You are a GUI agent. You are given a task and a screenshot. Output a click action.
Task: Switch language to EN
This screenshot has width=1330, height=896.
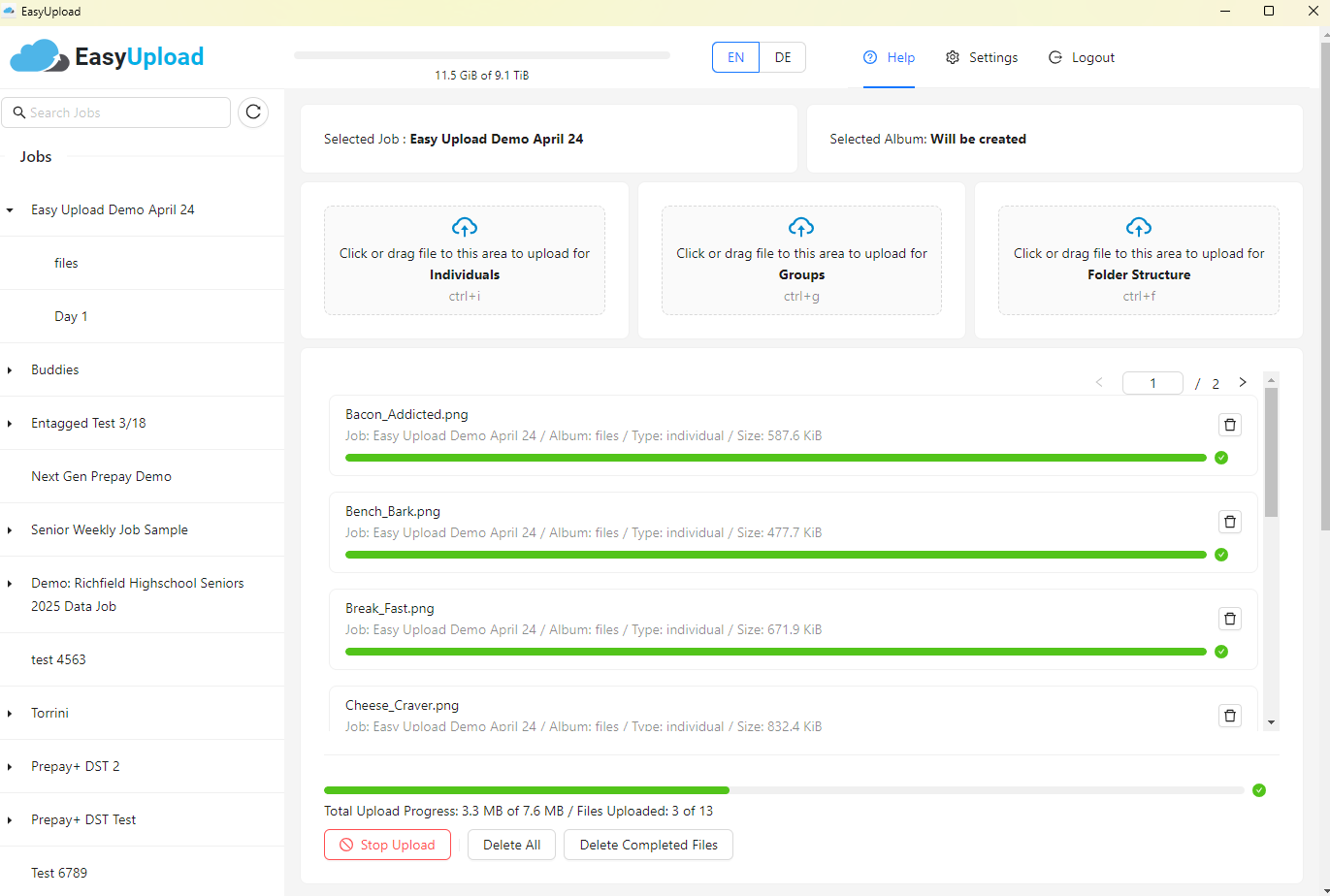(x=736, y=57)
